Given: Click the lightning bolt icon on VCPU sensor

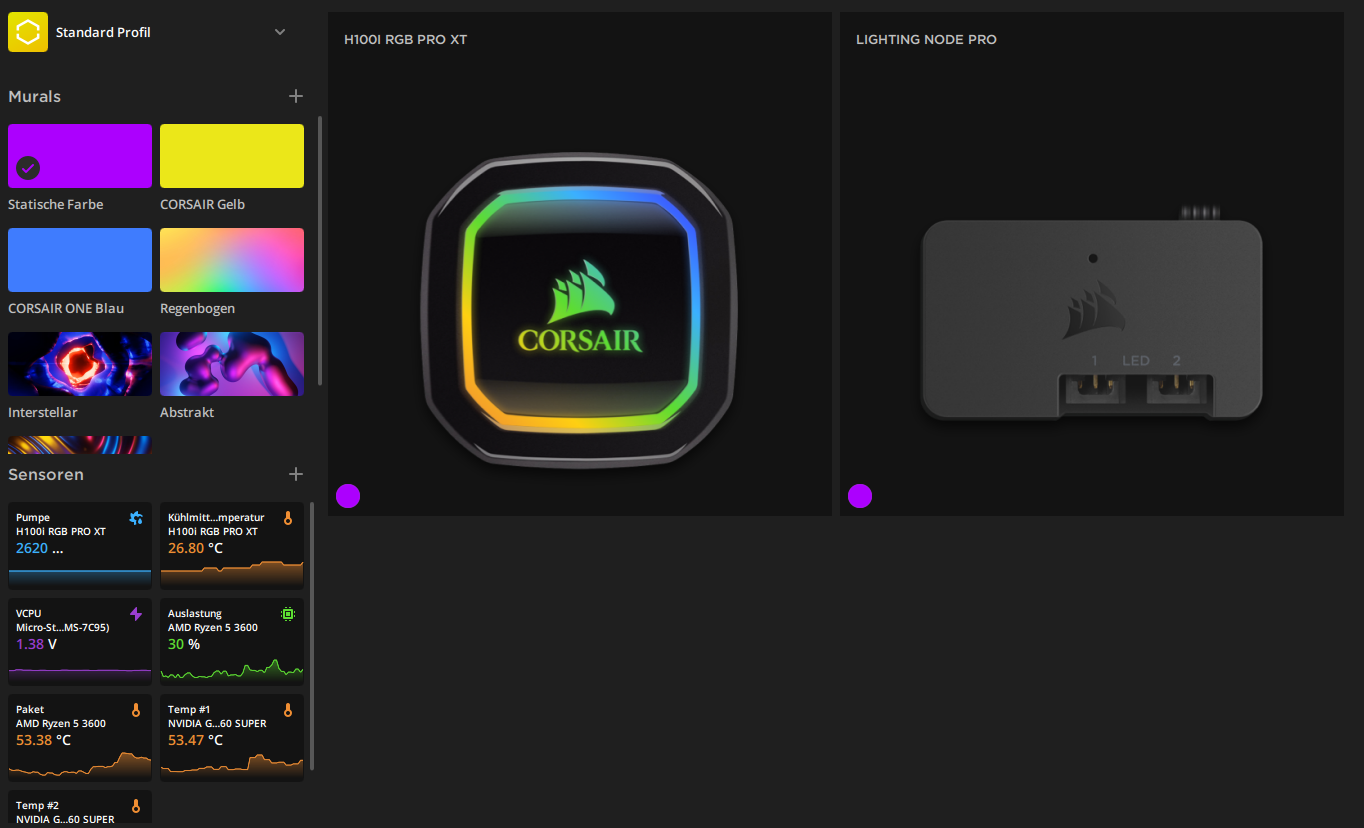Looking at the screenshot, I should tap(136, 614).
